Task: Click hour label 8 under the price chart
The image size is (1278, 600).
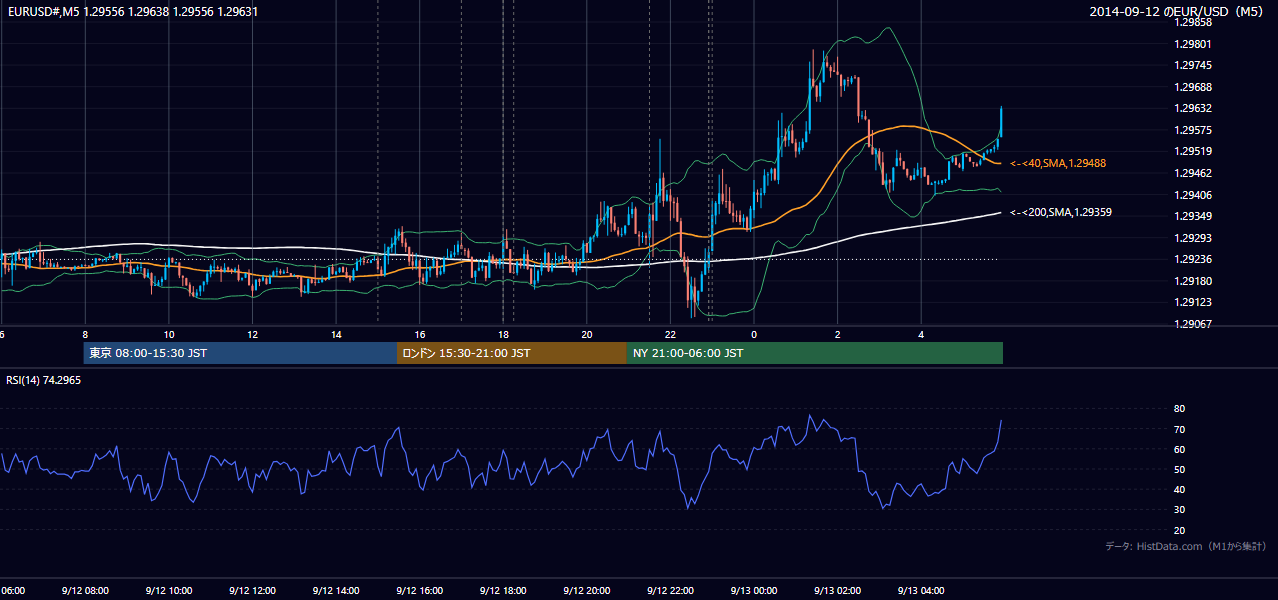Action: tap(85, 334)
